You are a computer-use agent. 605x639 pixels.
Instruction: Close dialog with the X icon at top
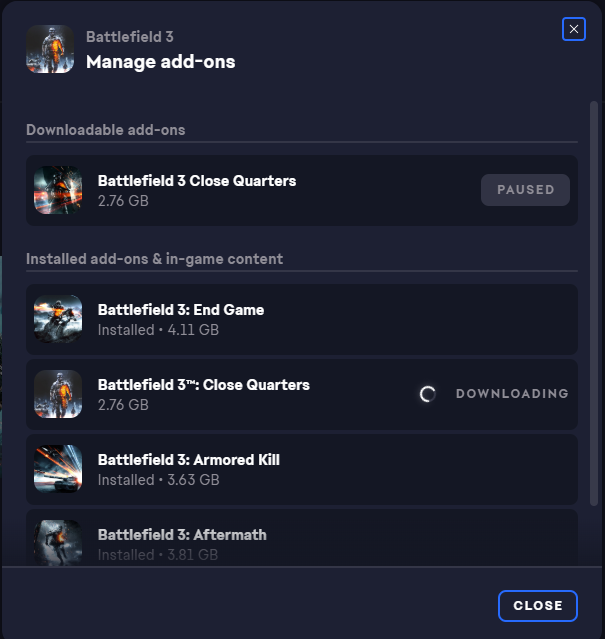pos(574,29)
